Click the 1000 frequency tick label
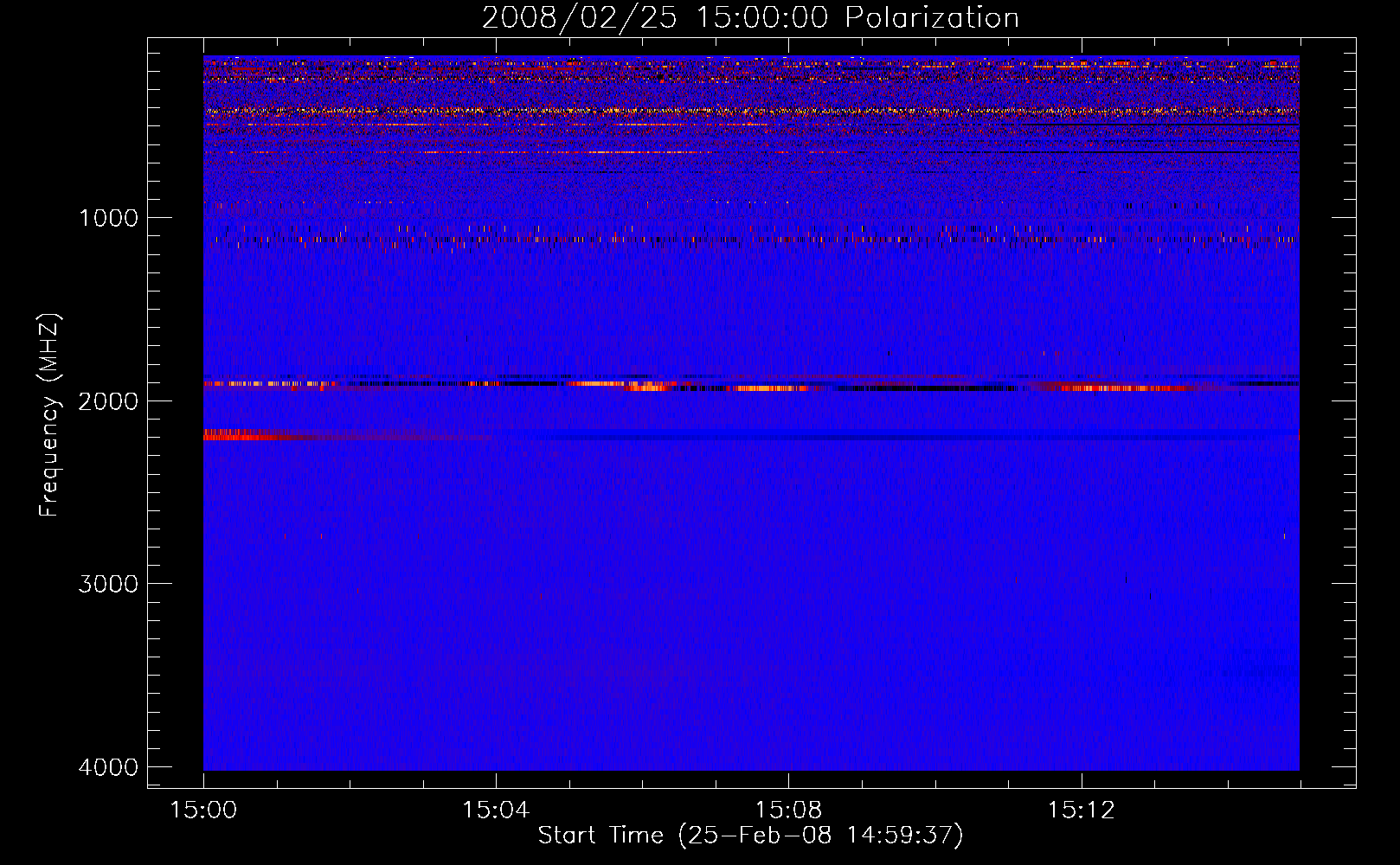Screen dimensions: 1400x865 pyautogui.click(x=108, y=218)
